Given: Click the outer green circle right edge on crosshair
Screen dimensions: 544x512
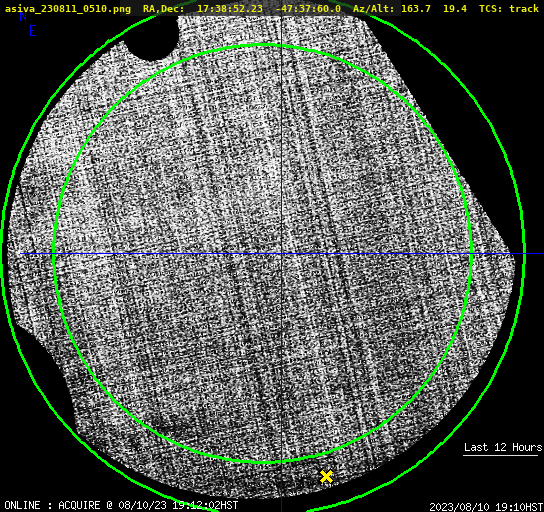Looking at the screenshot, I should tap(524, 254).
